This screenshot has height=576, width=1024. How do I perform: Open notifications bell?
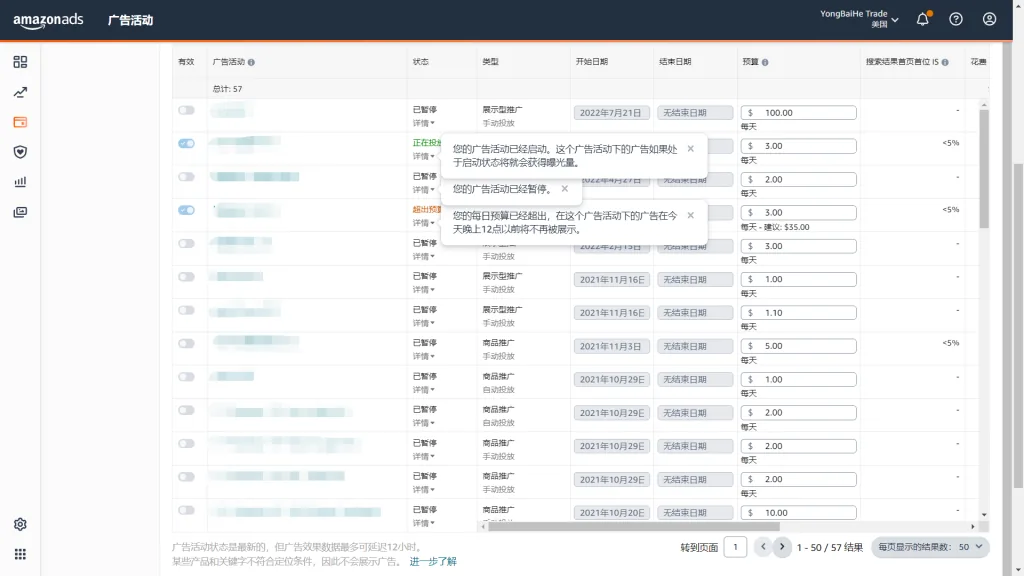tap(922, 19)
